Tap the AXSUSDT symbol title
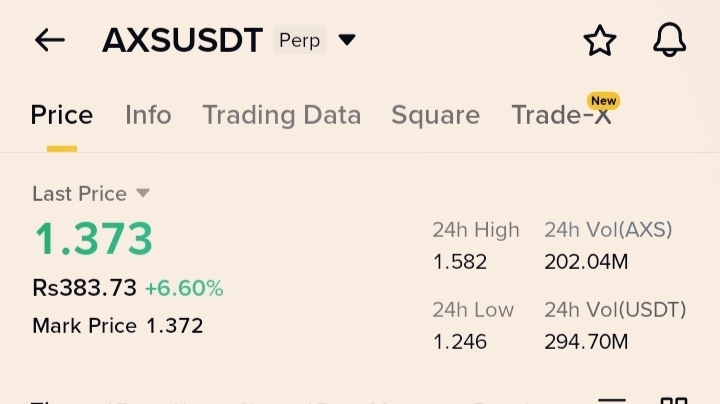The image size is (720, 404). pyautogui.click(x=182, y=40)
